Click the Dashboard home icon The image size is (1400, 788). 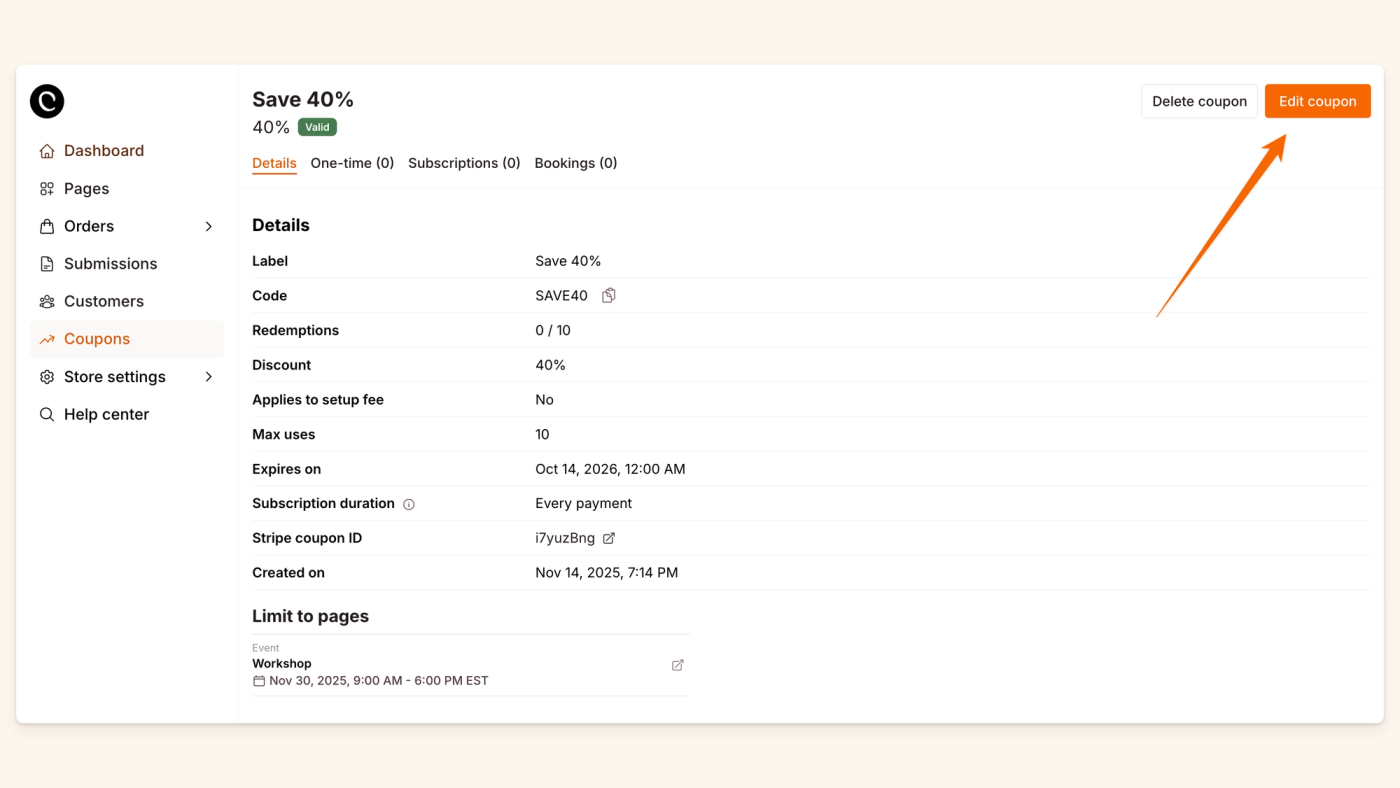pos(47,151)
